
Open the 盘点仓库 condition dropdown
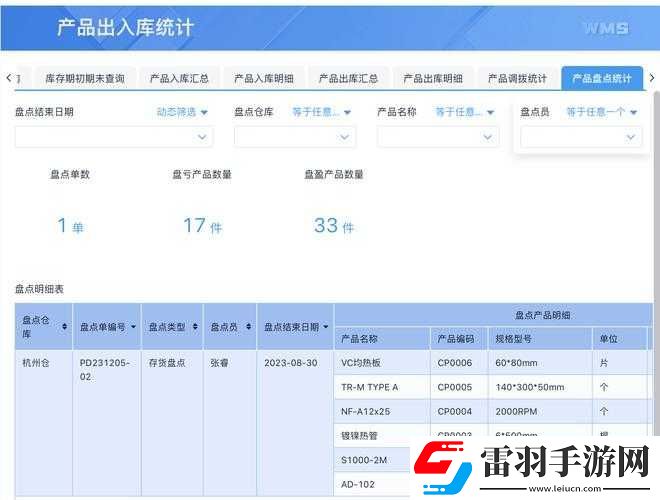tap(322, 112)
